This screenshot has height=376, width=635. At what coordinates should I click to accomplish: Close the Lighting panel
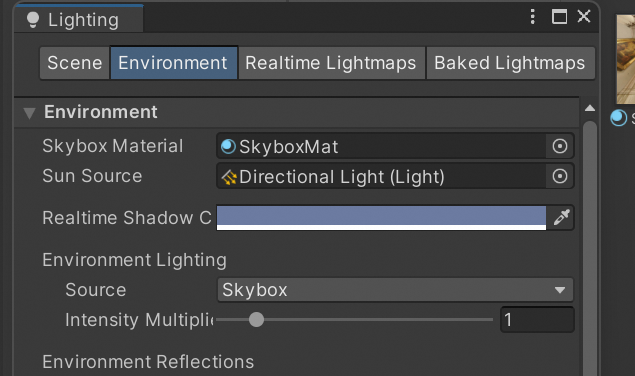[x=584, y=16]
